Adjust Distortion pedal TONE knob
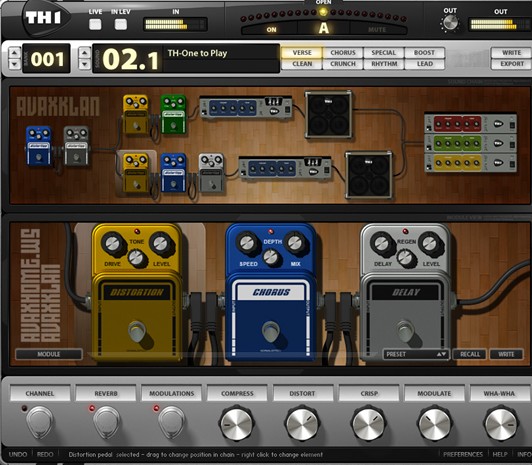Image resolution: width=532 pixels, height=465 pixels. coord(136,258)
